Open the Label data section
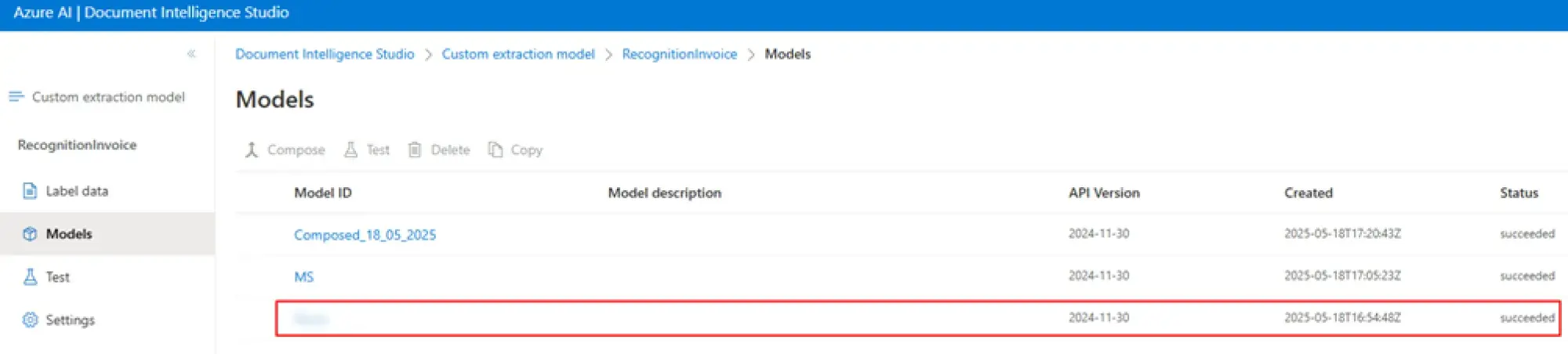Viewport: 1568px width, 354px height. pos(77,191)
